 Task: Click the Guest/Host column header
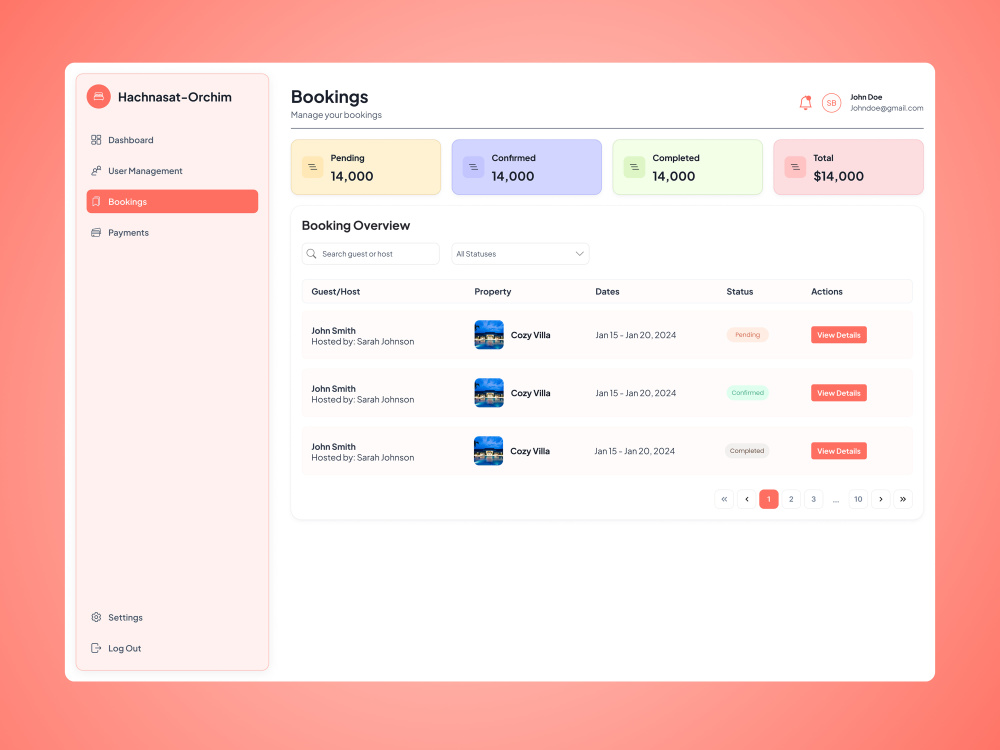pos(335,291)
